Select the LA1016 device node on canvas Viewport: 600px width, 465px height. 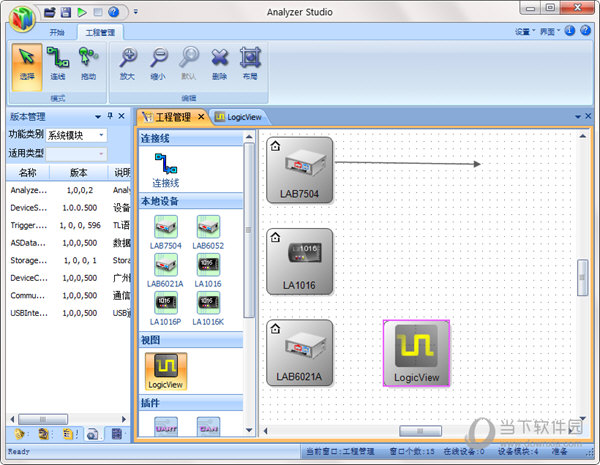[300, 262]
